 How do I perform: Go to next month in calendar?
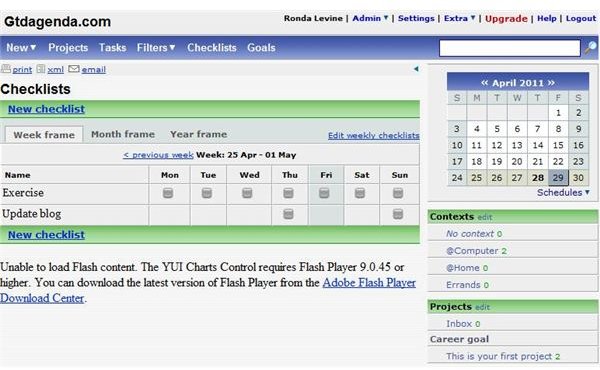[x=551, y=83]
